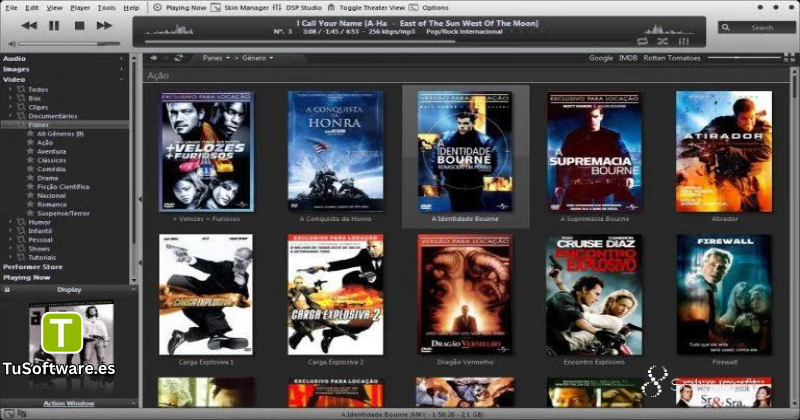Skip to next track button
800x420 pixels.
click(104, 26)
